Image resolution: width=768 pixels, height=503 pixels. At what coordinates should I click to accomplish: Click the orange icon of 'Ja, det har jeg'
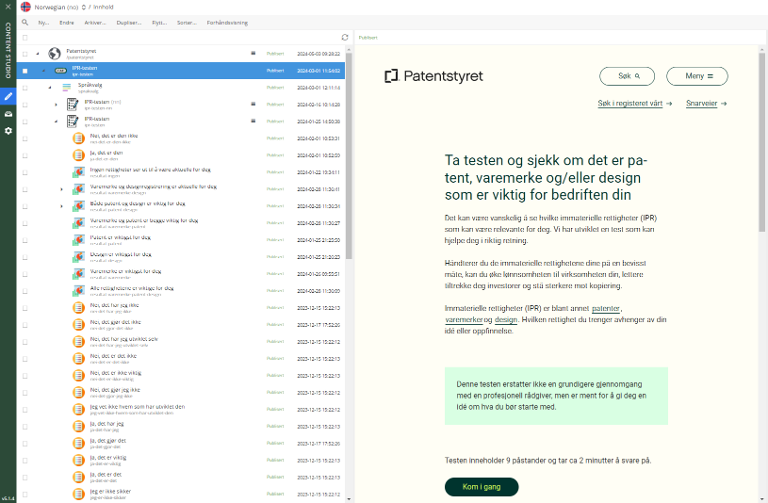[x=78, y=426]
